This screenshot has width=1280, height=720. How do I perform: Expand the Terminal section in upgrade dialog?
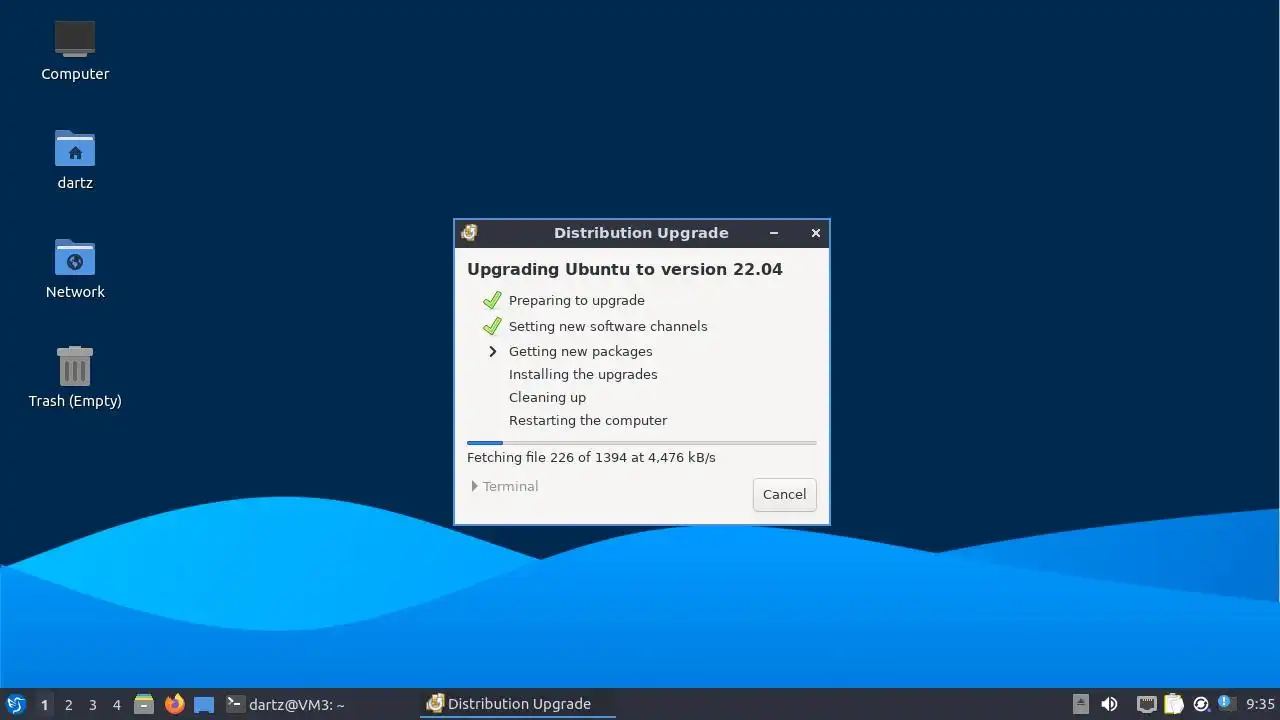505,486
